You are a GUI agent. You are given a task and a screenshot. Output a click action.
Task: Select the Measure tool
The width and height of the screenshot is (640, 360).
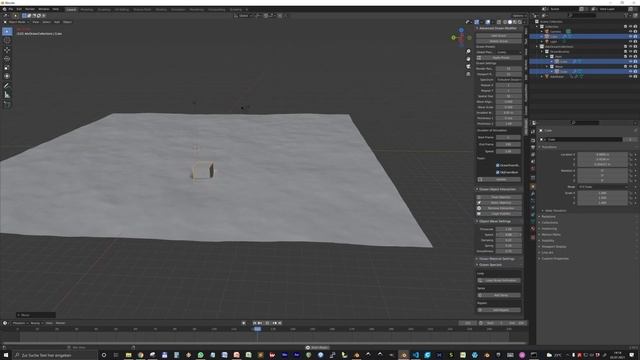tap(7, 95)
